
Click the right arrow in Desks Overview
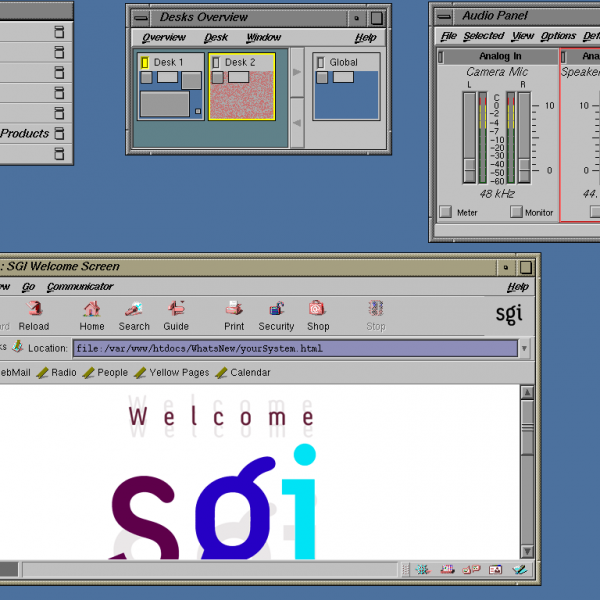(x=297, y=72)
